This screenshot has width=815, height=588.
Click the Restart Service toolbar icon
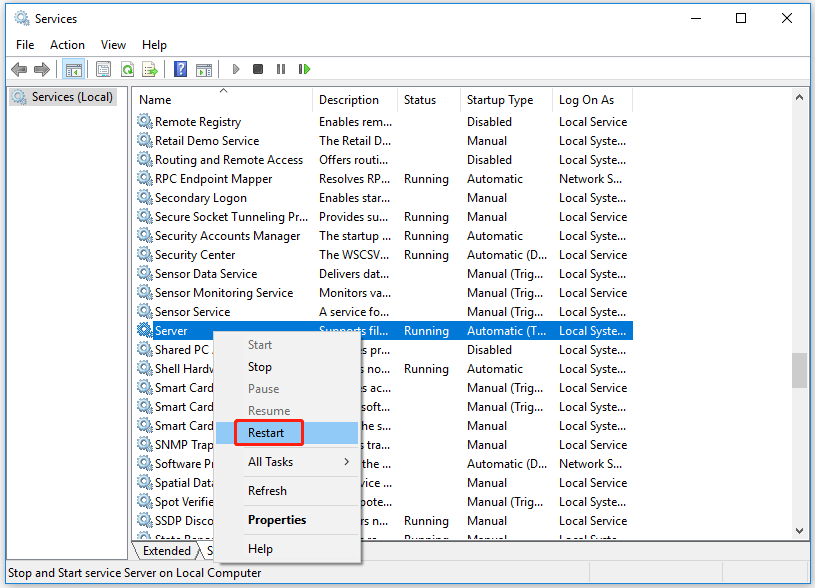pos(304,69)
